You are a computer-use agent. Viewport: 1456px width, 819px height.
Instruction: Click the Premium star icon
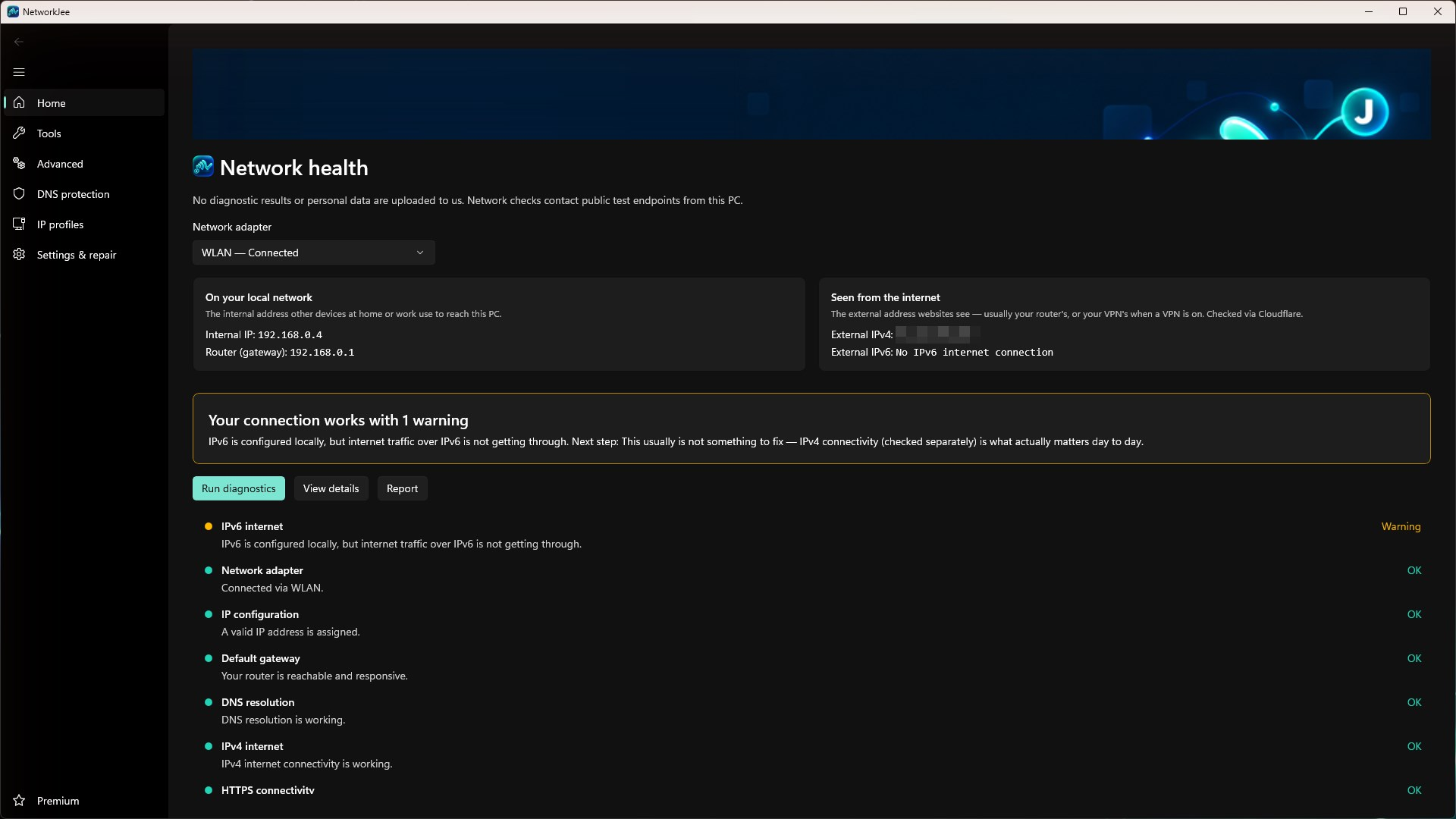point(20,800)
